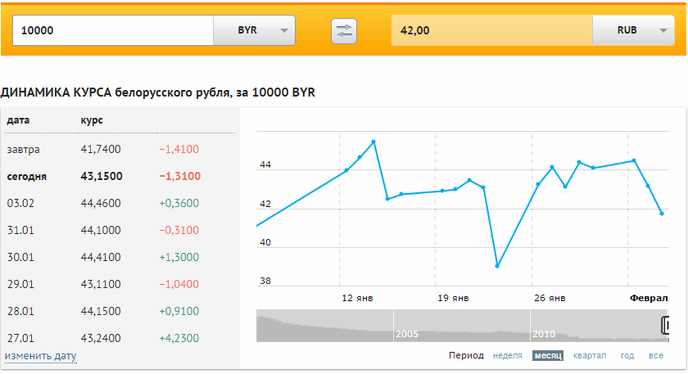Viewport: 688px width, 374px height.
Task: Click the rate value 44,1500
Action: [x=100, y=311]
